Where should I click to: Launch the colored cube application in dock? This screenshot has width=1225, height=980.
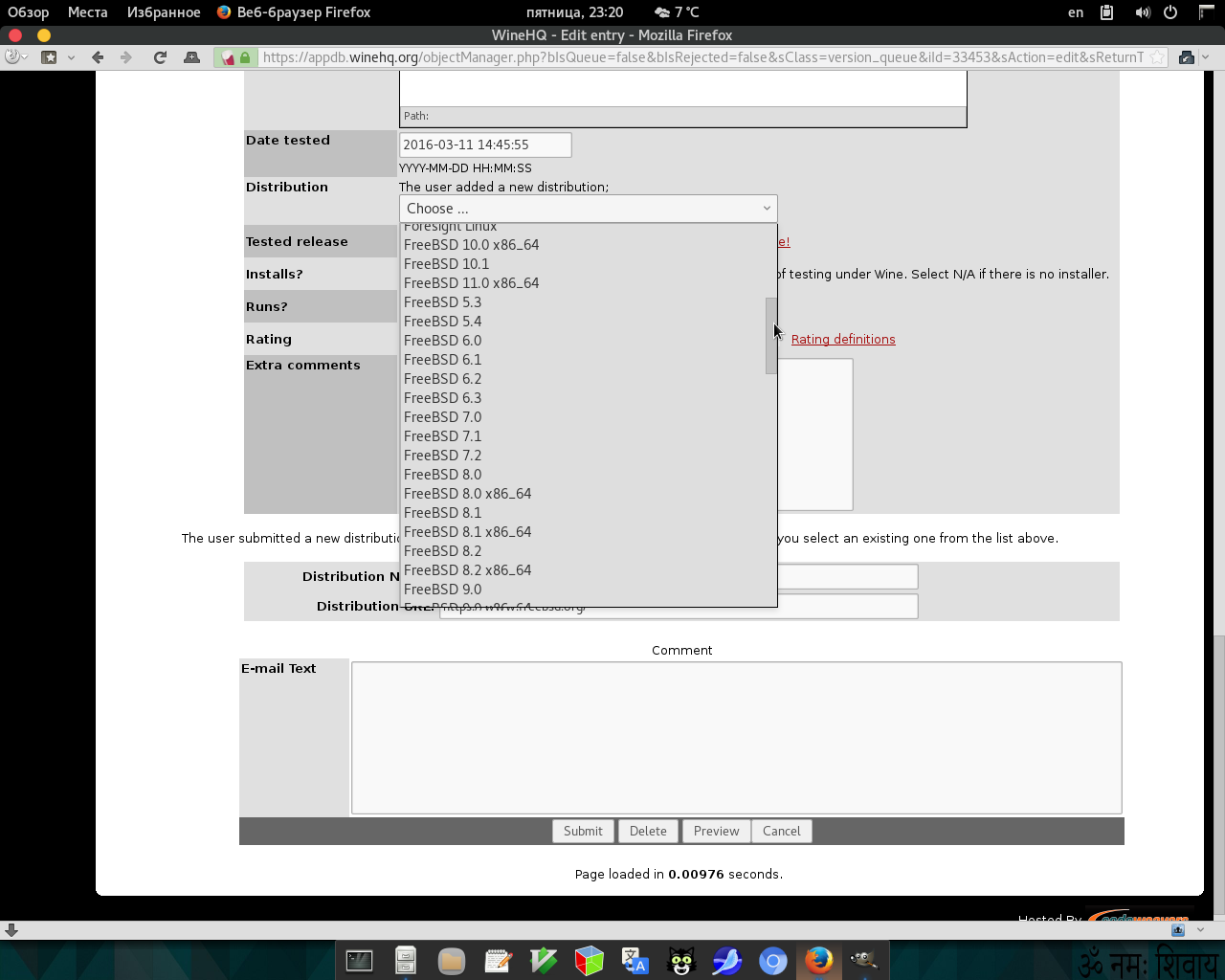click(590, 960)
